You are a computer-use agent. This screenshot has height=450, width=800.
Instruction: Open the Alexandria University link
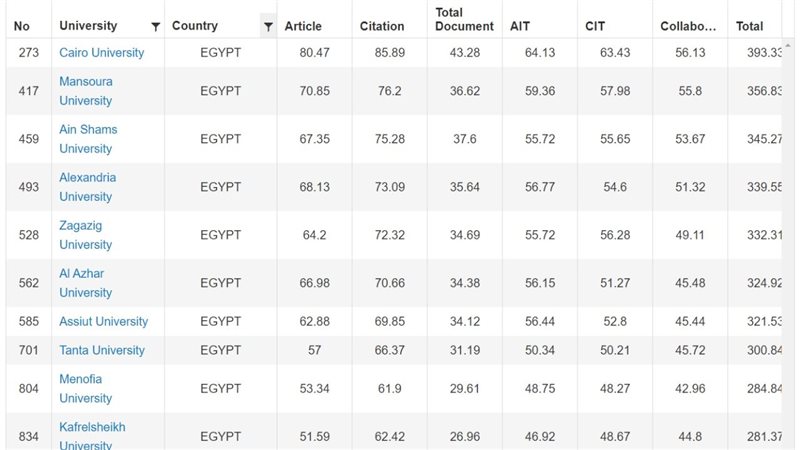click(87, 187)
